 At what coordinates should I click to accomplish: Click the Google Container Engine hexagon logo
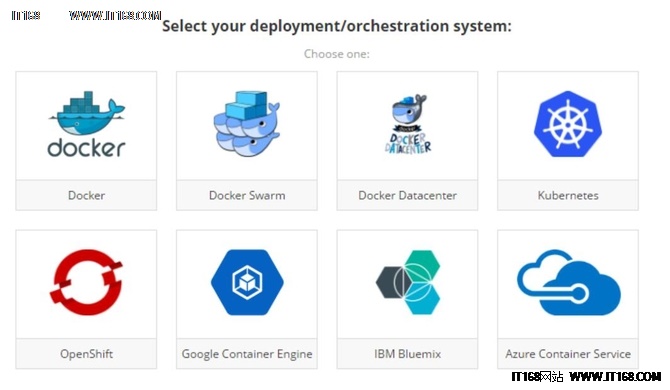pos(247,282)
